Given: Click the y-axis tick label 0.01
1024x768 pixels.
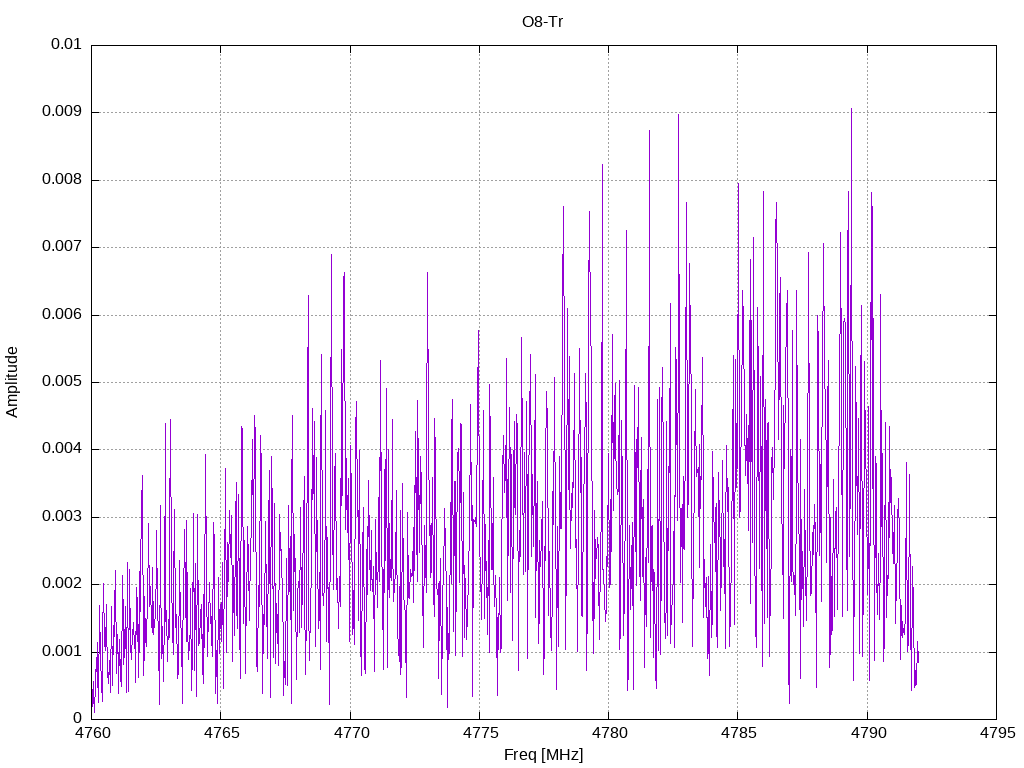Looking at the screenshot, I should [x=67, y=44].
